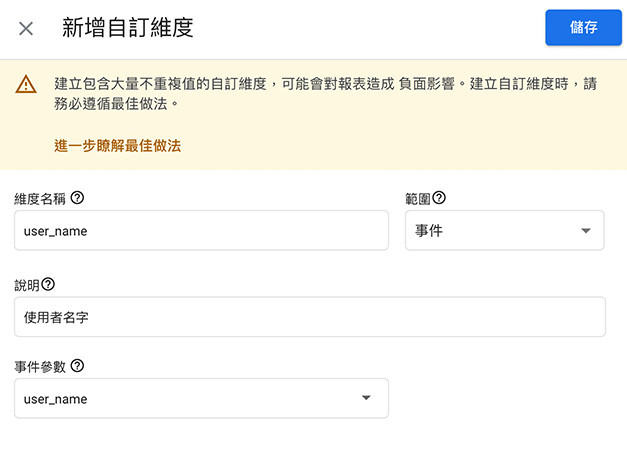Click the blue 儲存 save button
The image size is (627, 449).
tap(583, 27)
